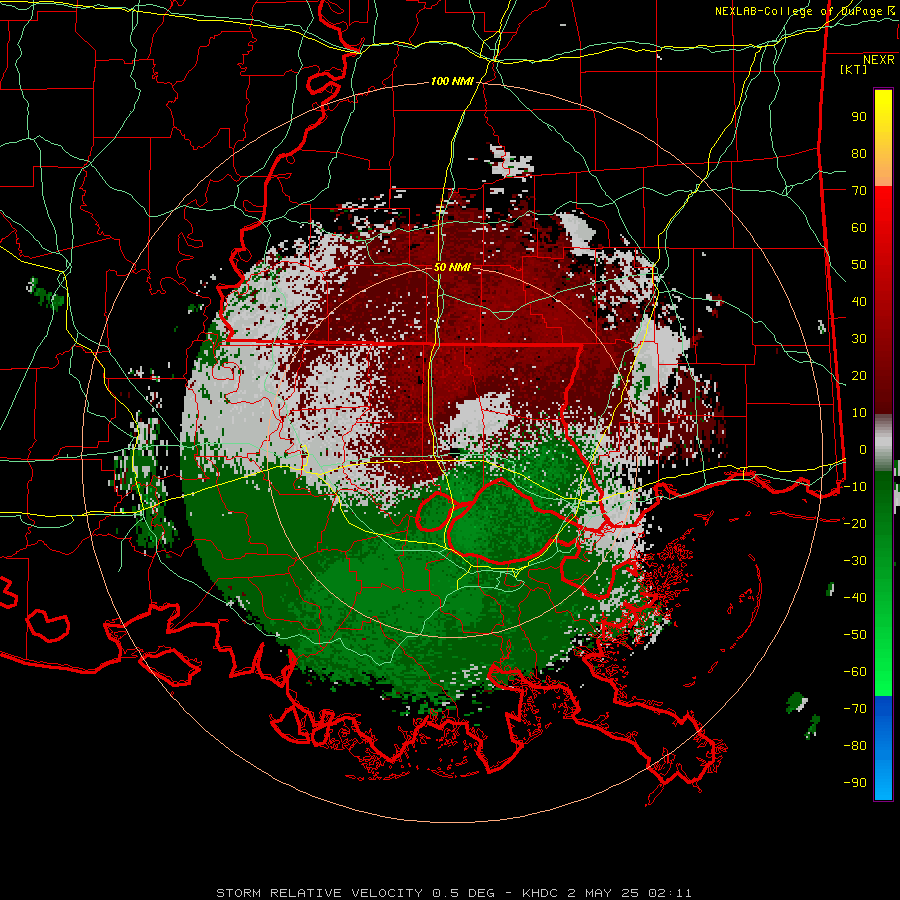
Task: Click the -50 scale value
Action: (x=855, y=634)
